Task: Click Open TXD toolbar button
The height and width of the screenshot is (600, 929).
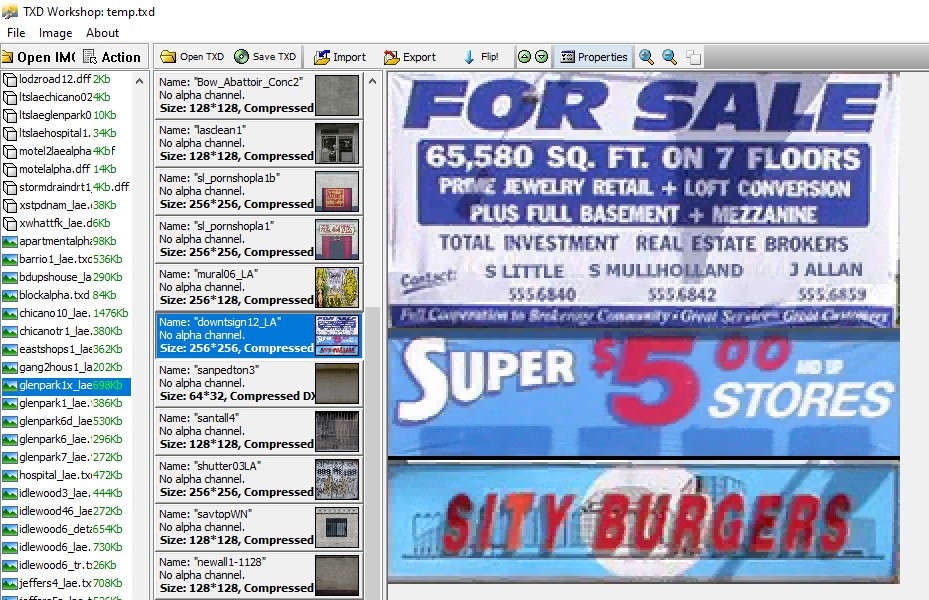Action: click(x=193, y=57)
